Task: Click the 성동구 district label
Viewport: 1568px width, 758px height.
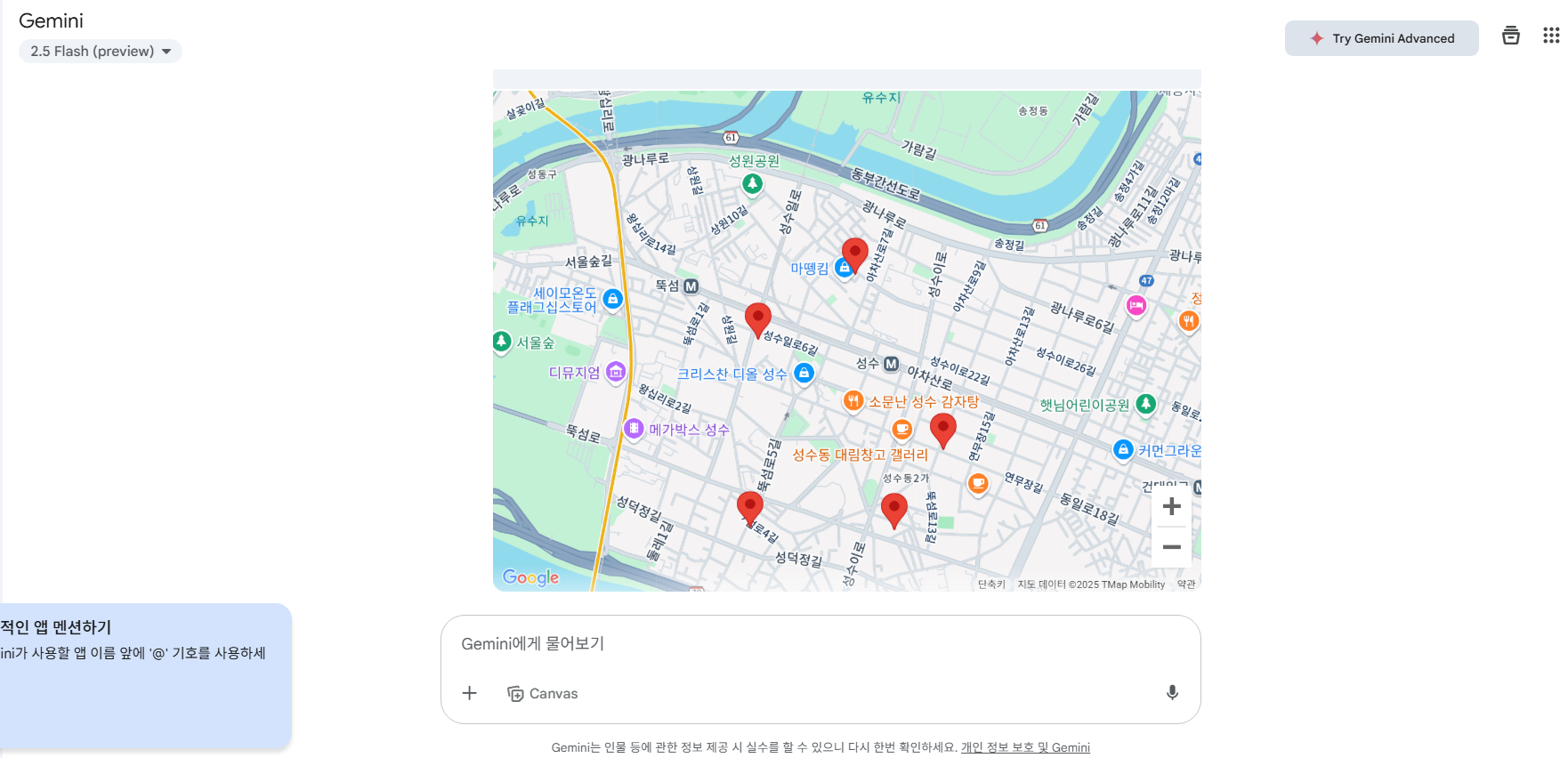Action: 542,174
